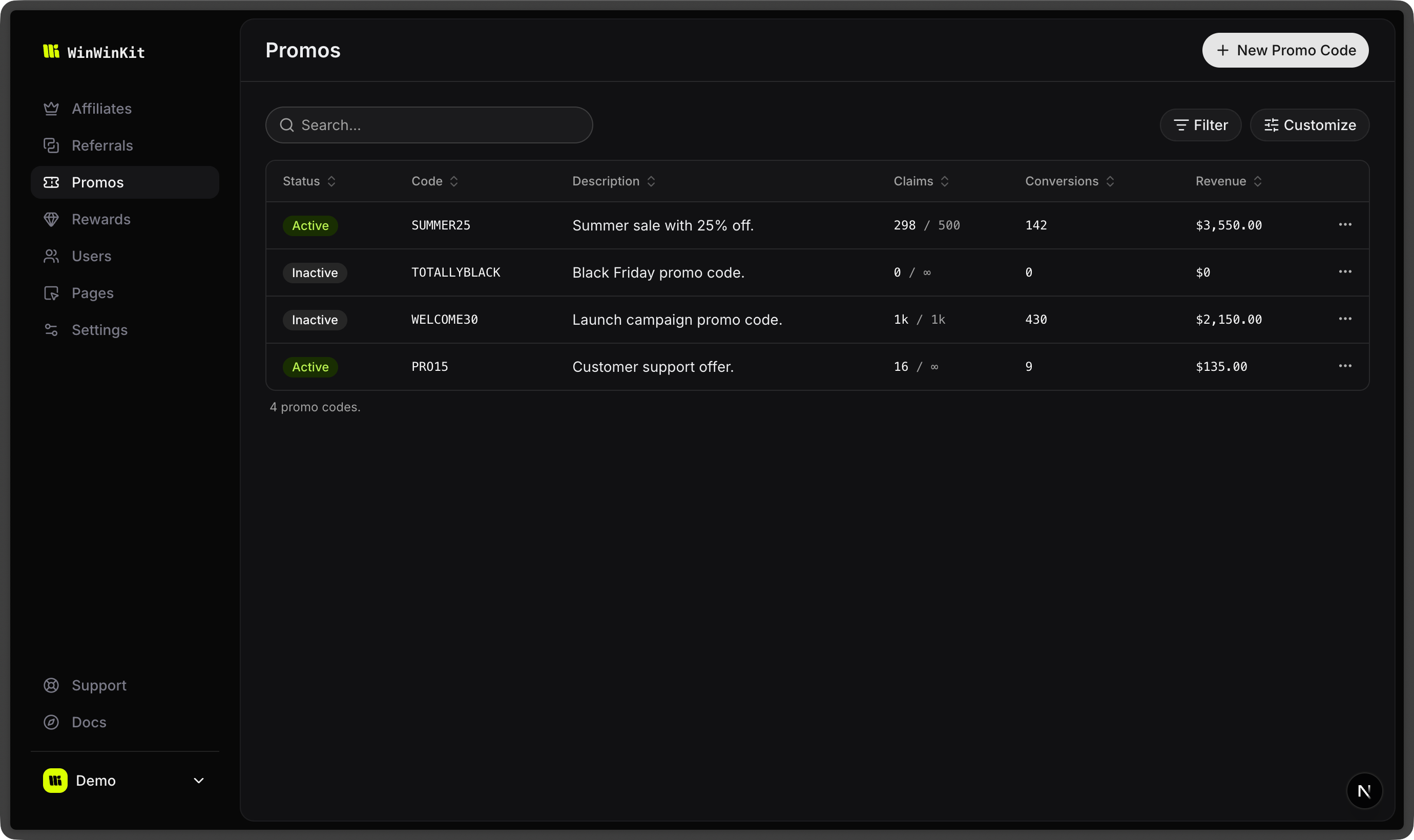Click the WinWinKit logo icon

51,52
